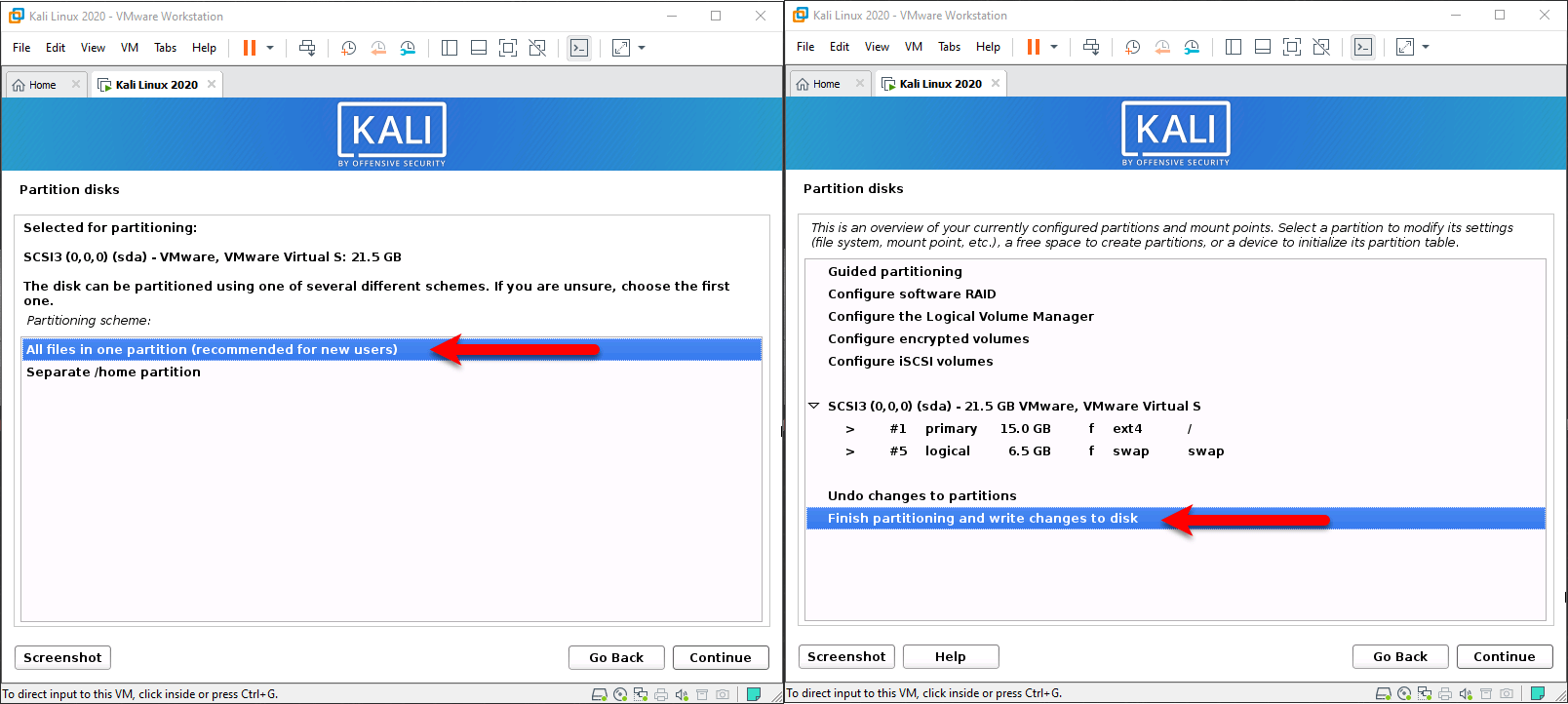Click sound card status icon in right window
This screenshot has height=704, width=1568.
click(1466, 693)
